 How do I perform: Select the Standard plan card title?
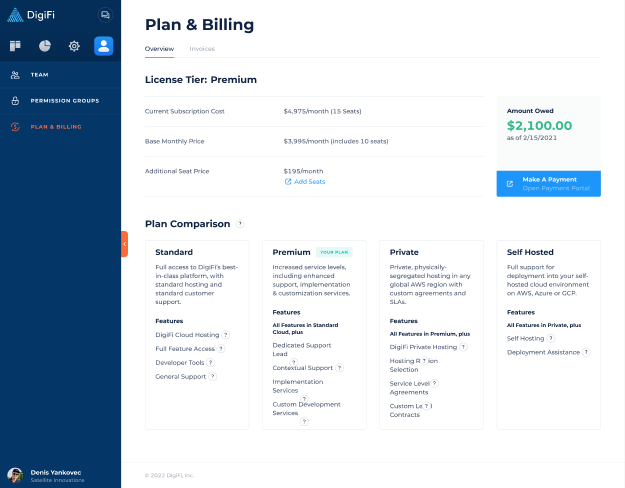tap(174, 252)
